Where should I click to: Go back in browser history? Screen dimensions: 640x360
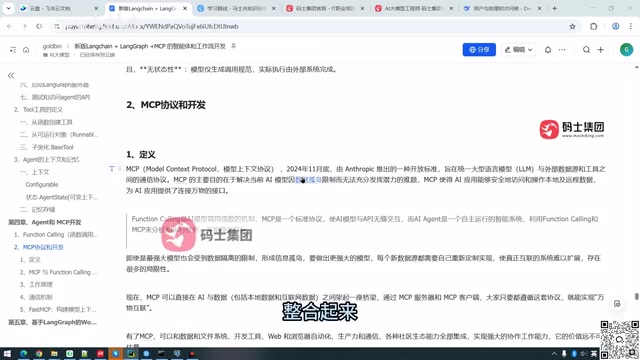9,27
